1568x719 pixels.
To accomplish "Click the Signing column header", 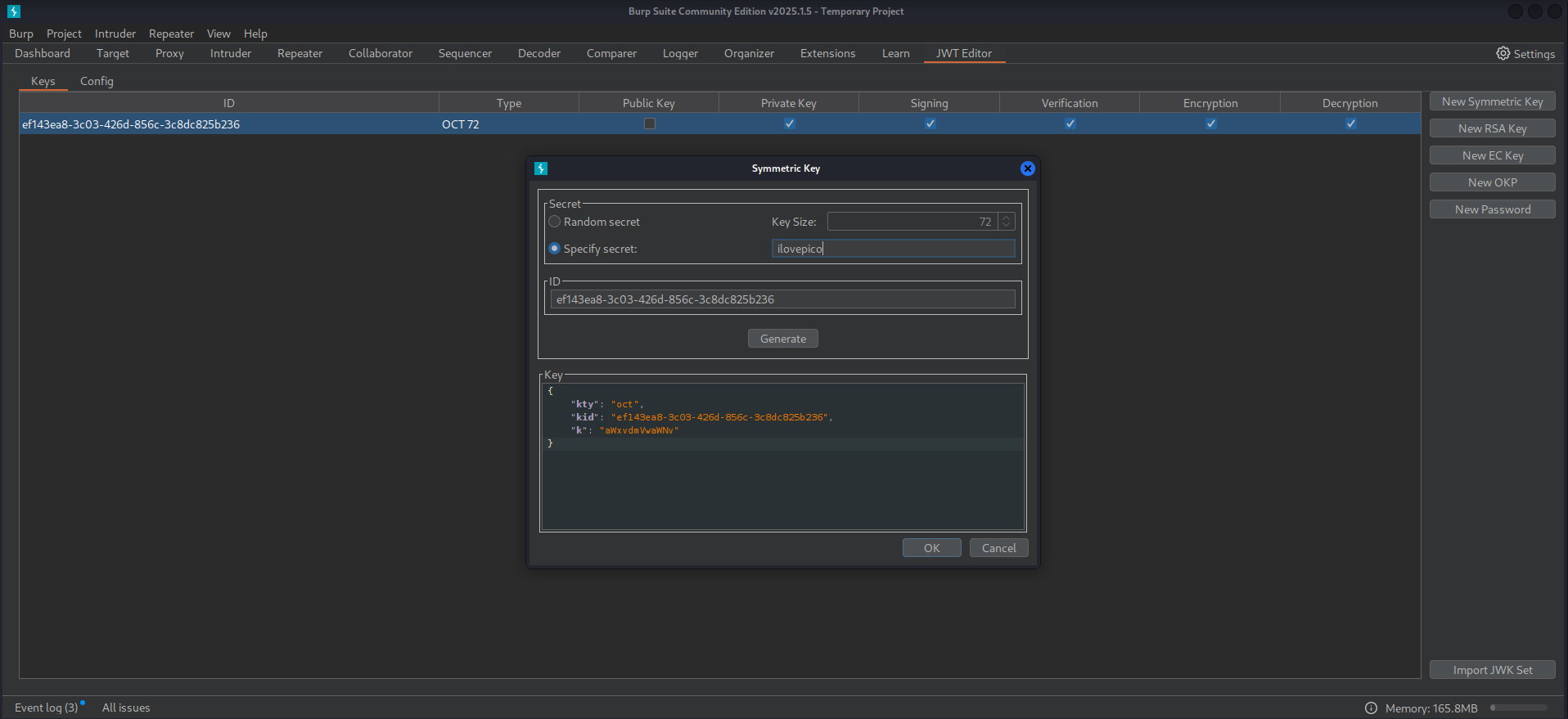I will click(x=930, y=103).
